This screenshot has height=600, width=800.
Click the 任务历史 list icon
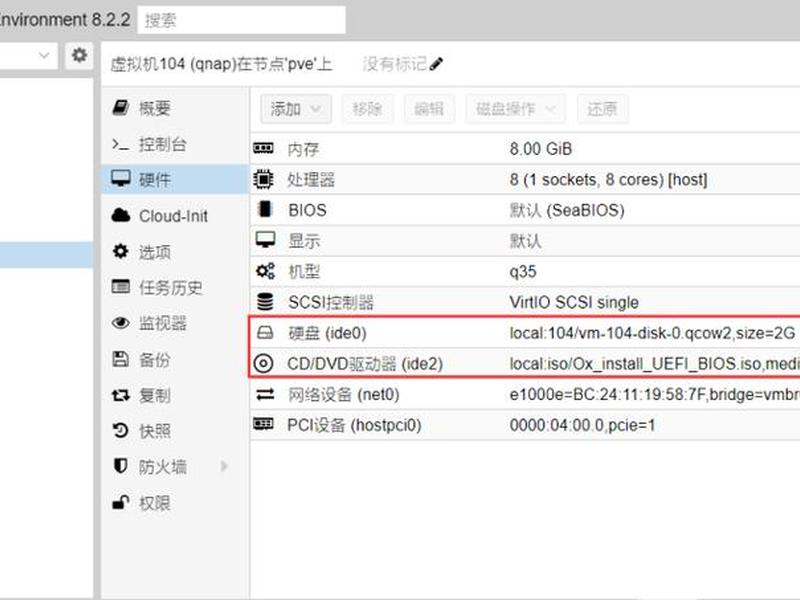(x=120, y=287)
